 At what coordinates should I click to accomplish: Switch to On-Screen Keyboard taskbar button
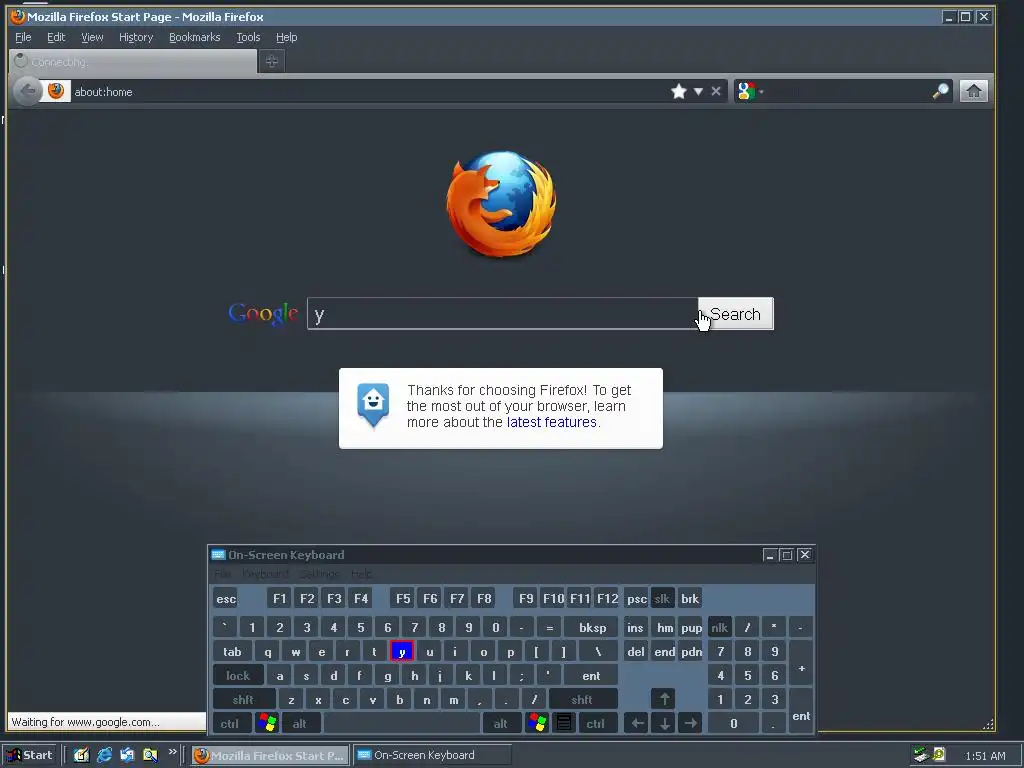(x=432, y=756)
